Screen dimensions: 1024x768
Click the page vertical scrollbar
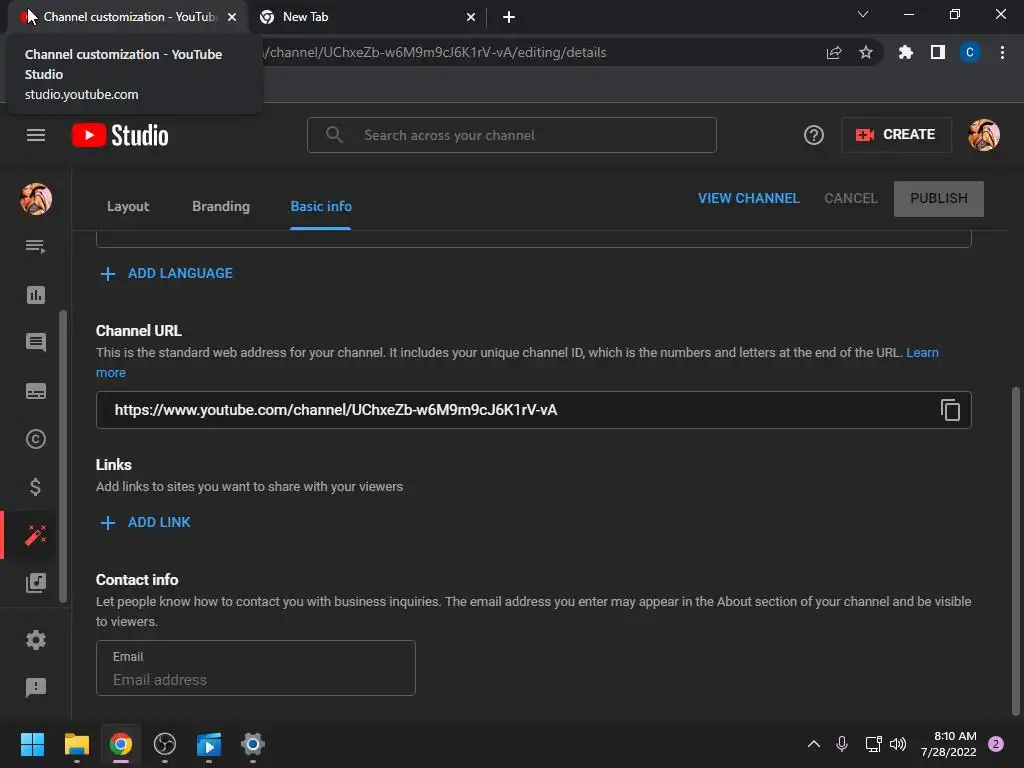(1016, 551)
